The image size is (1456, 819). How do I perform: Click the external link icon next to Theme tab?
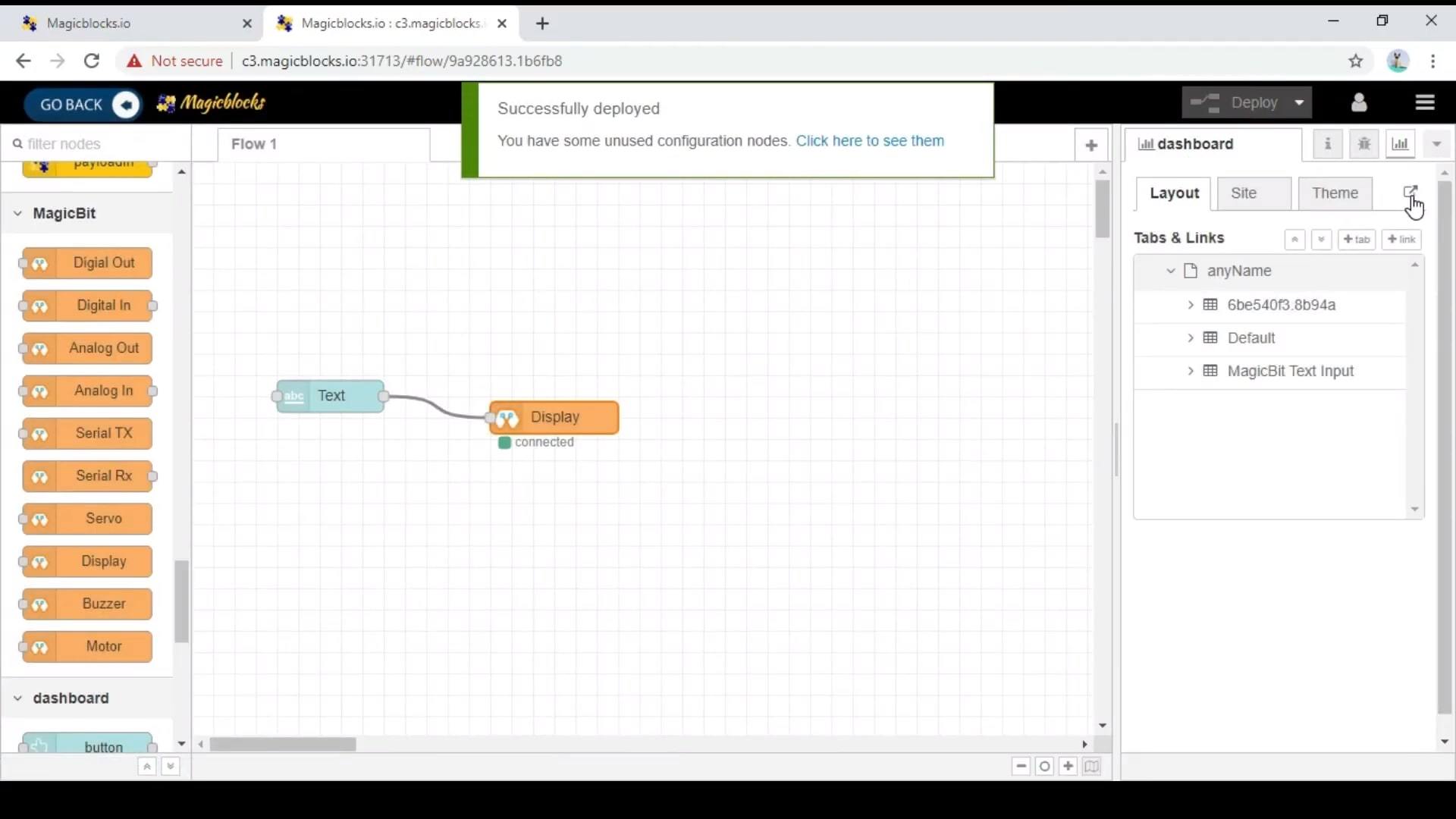tap(1410, 192)
